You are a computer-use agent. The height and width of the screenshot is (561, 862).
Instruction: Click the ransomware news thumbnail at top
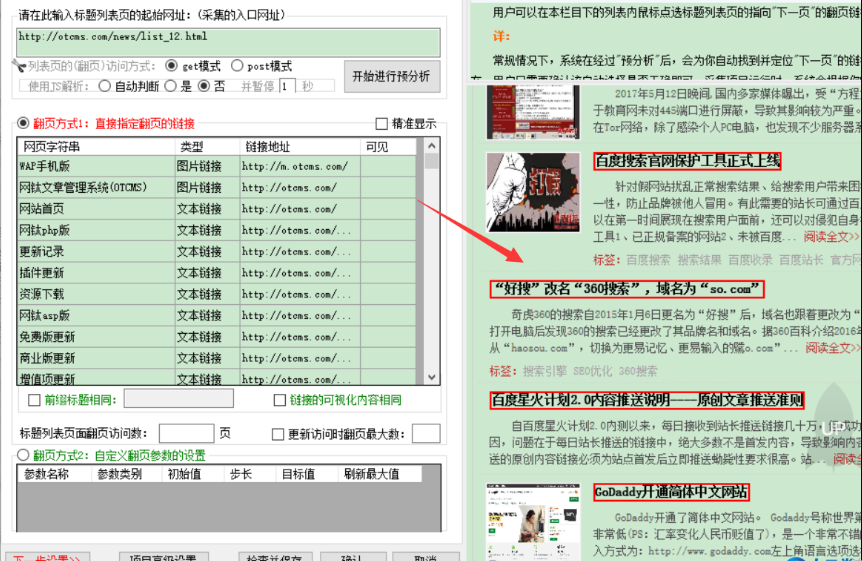(533, 112)
